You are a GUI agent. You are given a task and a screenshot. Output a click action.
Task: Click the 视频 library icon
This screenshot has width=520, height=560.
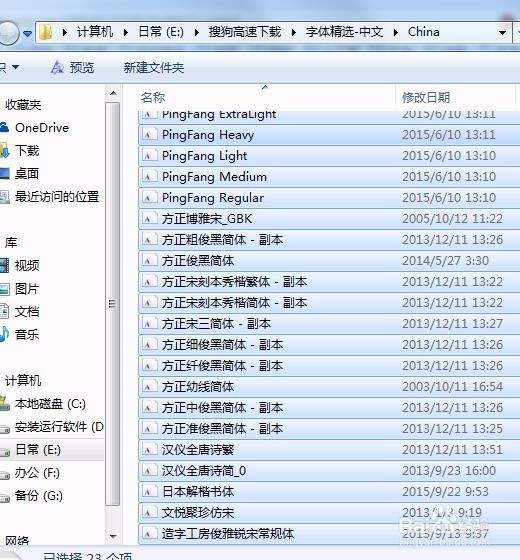[4, 266]
